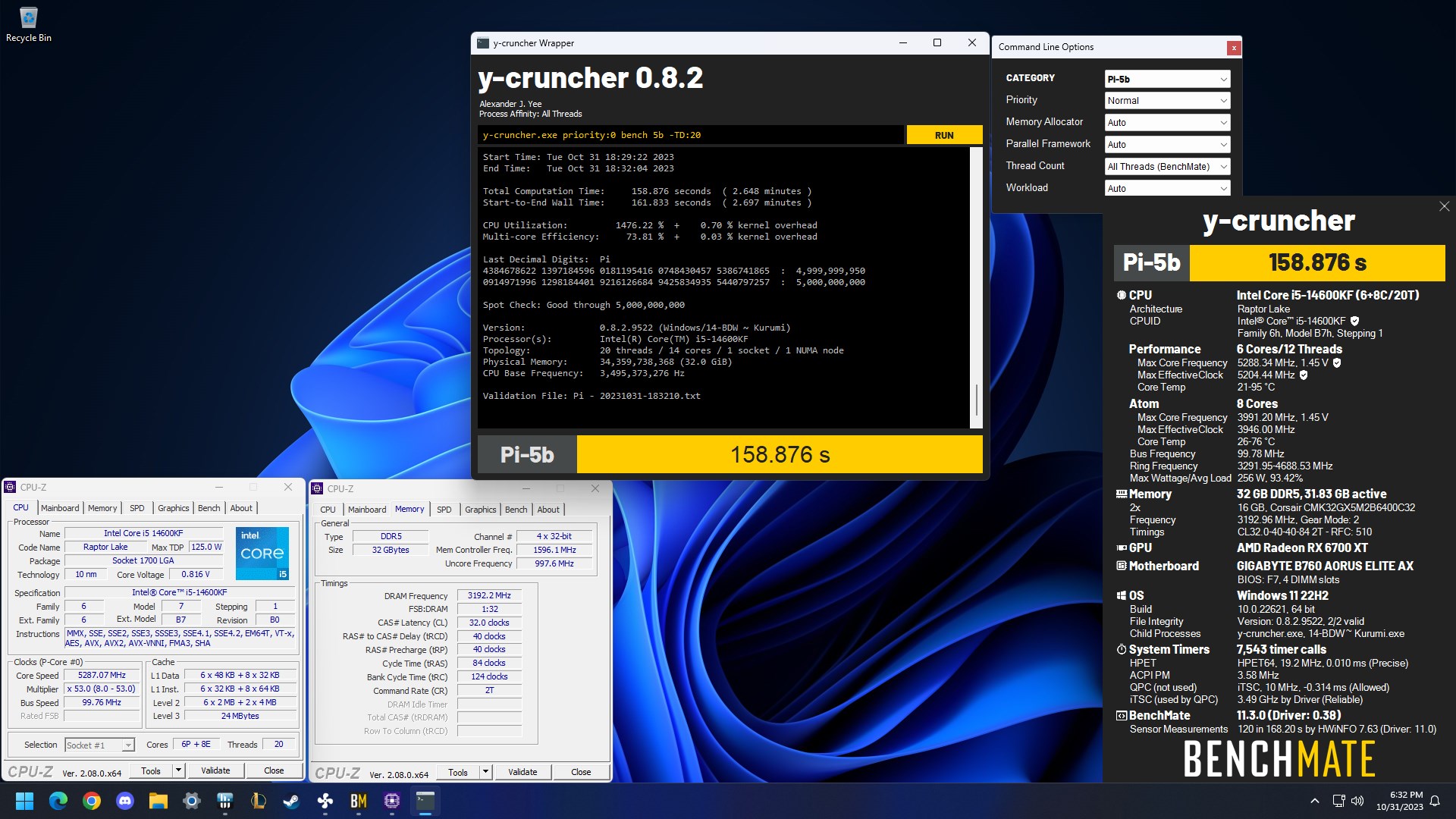Open the Thread Count dropdown
Viewport: 1456px width, 819px height.
[x=1167, y=167]
